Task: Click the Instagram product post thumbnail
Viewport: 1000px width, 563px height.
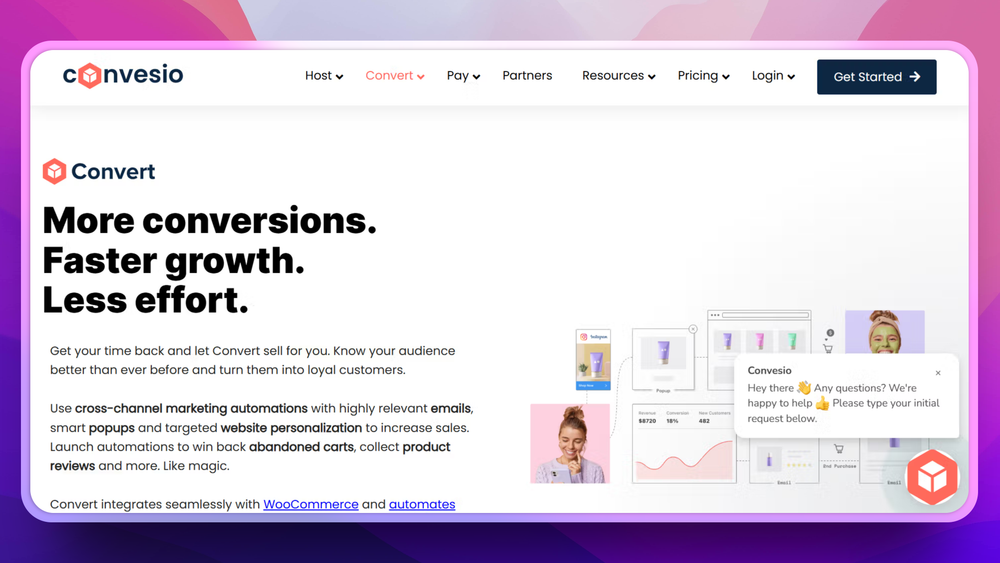Action: tap(593, 360)
